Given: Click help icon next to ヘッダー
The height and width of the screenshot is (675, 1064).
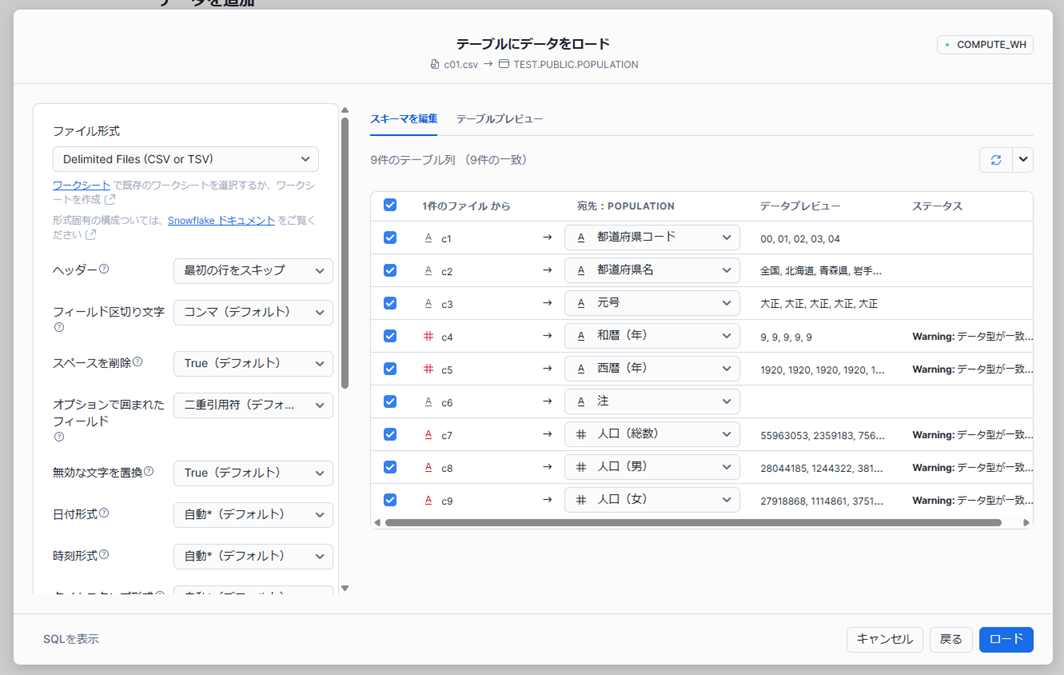Looking at the screenshot, I should coord(104,269).
